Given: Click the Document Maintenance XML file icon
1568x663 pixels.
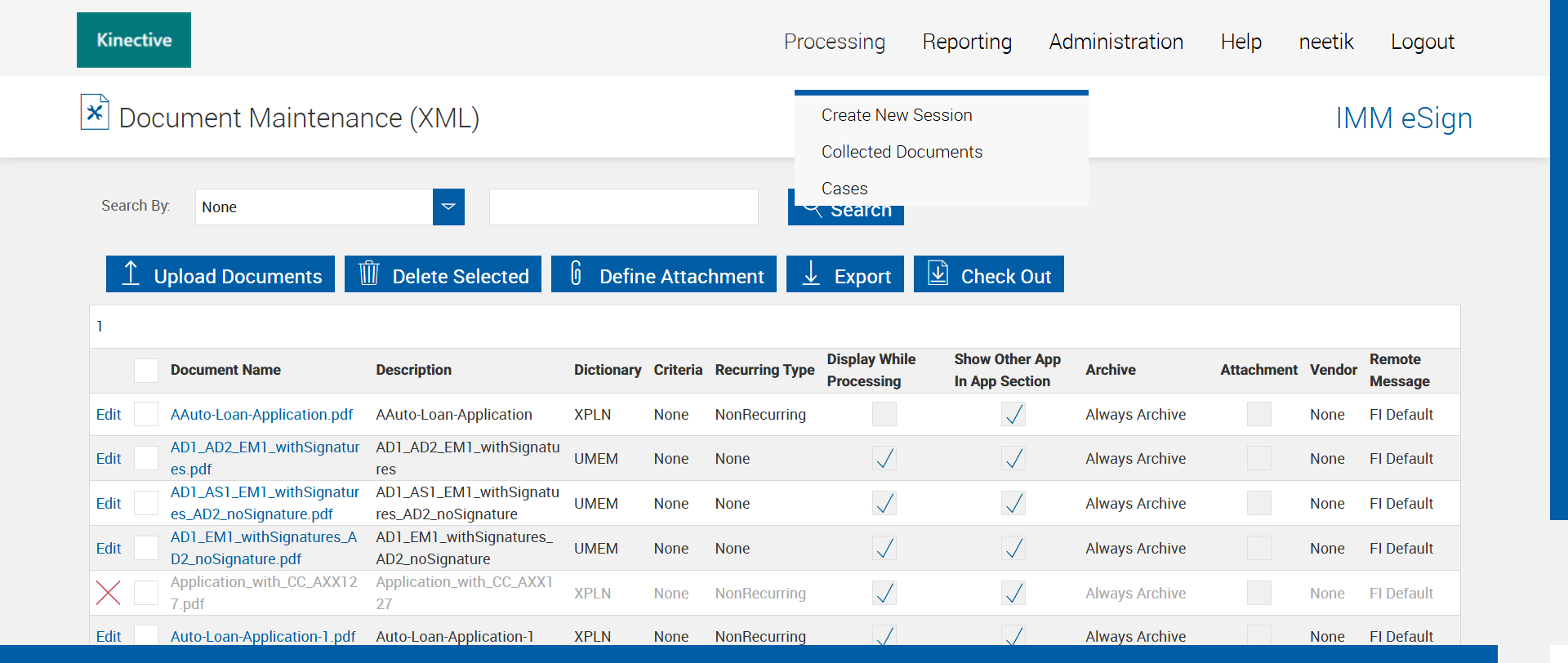Looking at the screenshot, I should point(95,113).
